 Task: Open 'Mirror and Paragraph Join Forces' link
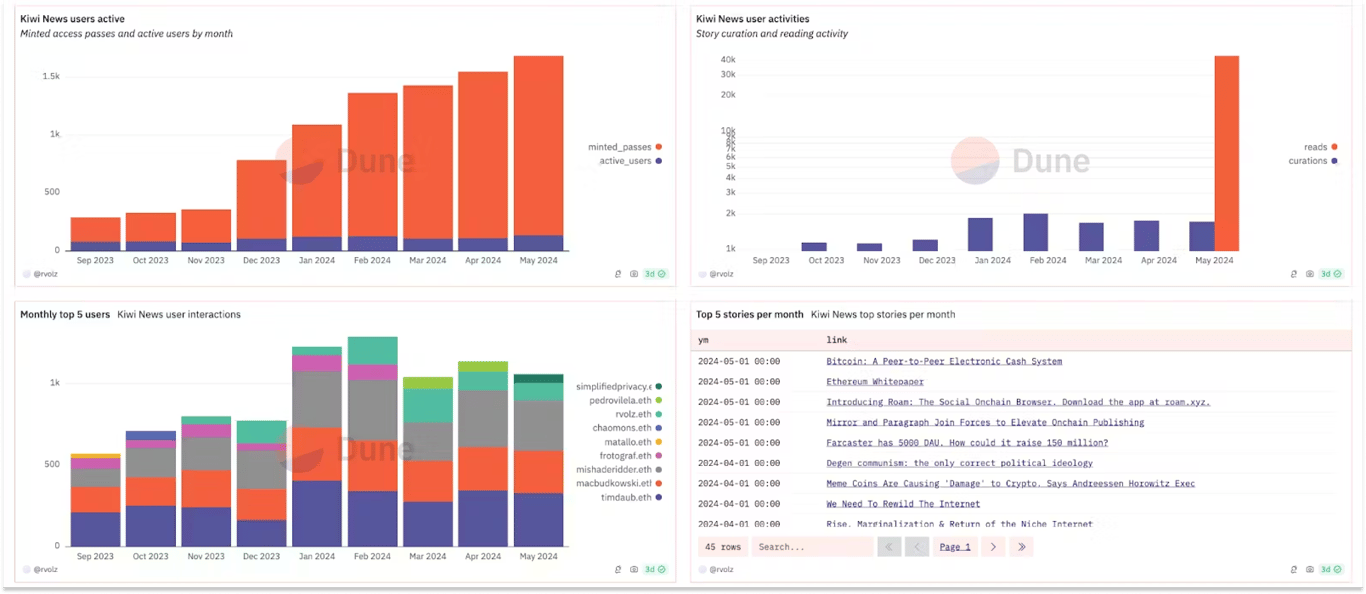[985, 422]
